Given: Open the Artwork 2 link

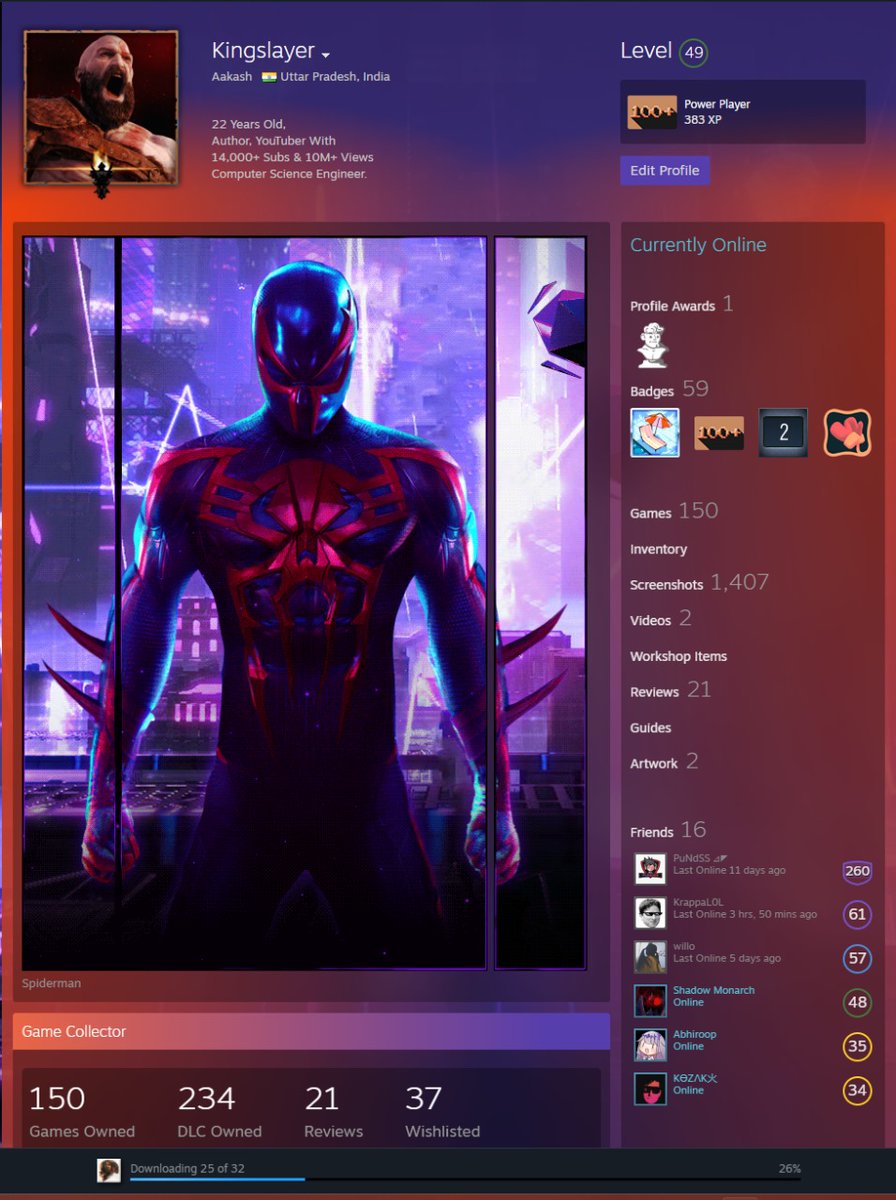Looking at the screenshot, I should pyautogui.click(x=664, y=762).
